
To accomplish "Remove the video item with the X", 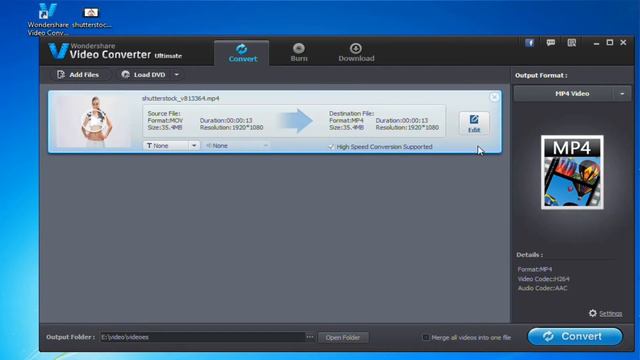I will [494, 97].
